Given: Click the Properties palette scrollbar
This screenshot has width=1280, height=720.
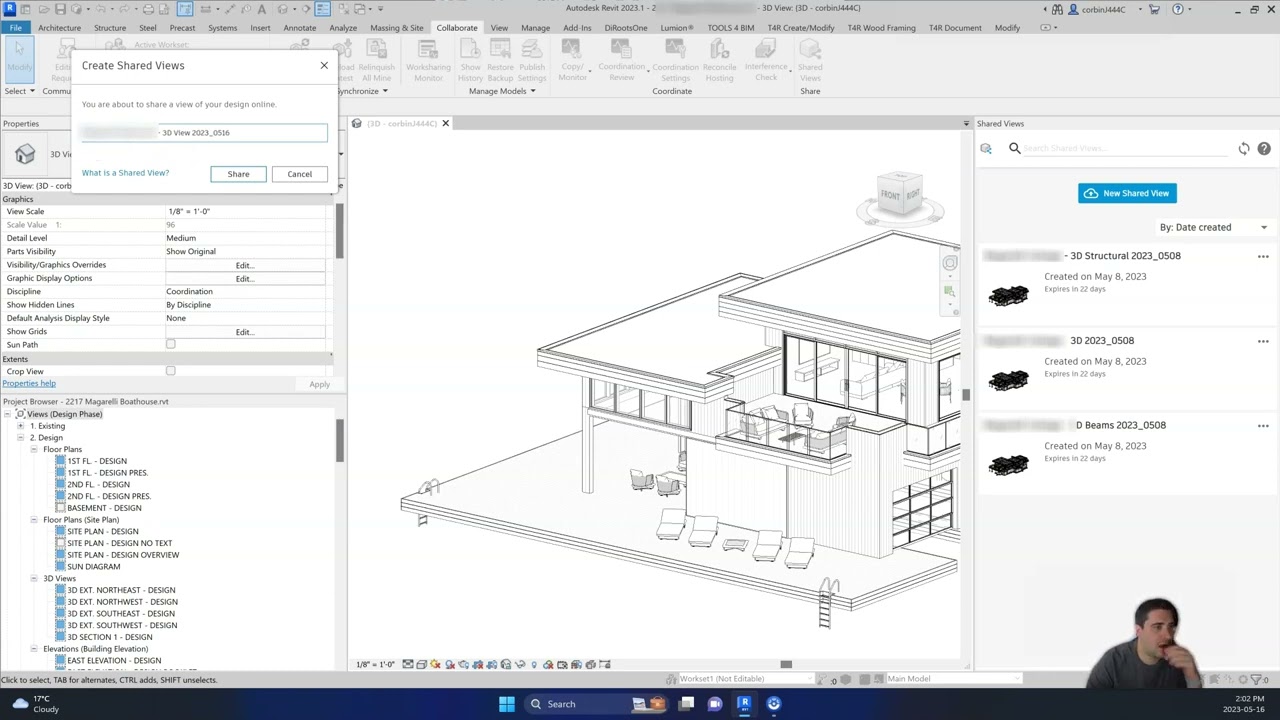Looking at the screenshot, I should (340, 230).
